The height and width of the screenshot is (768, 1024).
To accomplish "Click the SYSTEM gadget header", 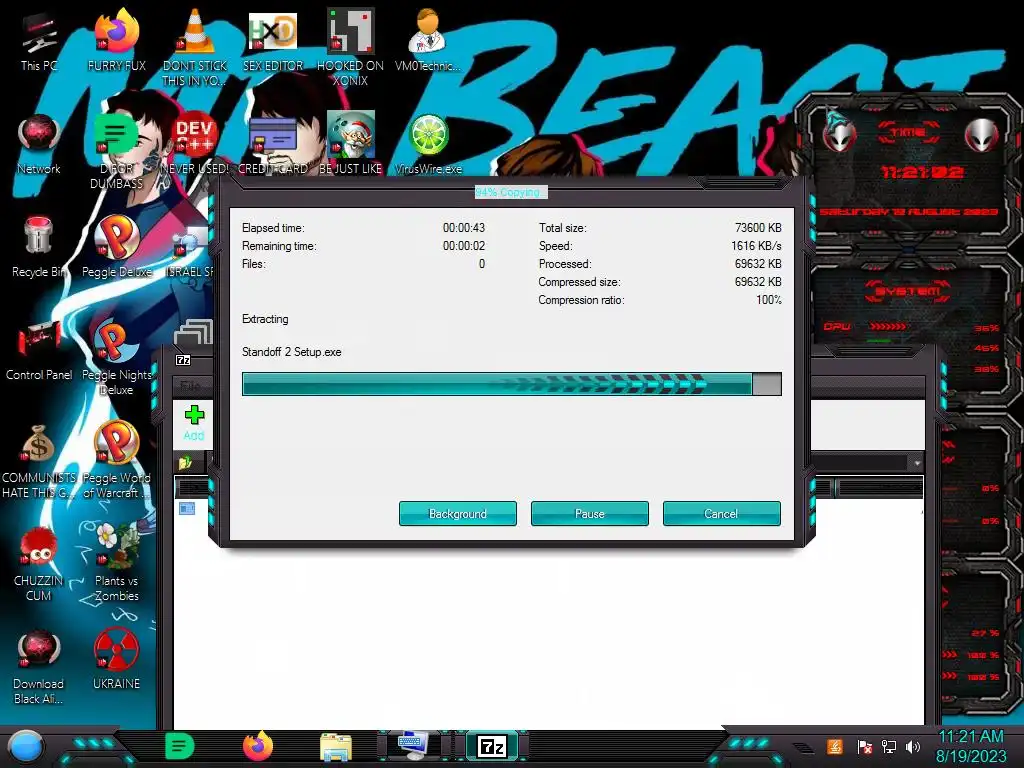I will point(908,290).
